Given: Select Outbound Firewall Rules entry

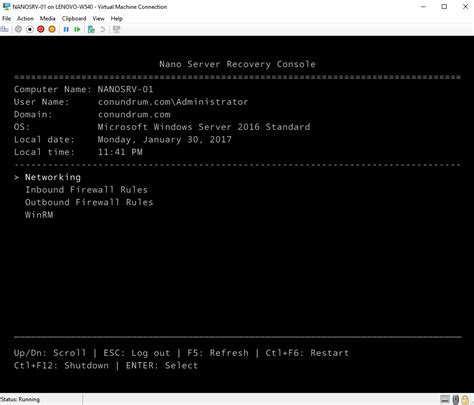Looking at the screenshot, I should pos(89,202).
